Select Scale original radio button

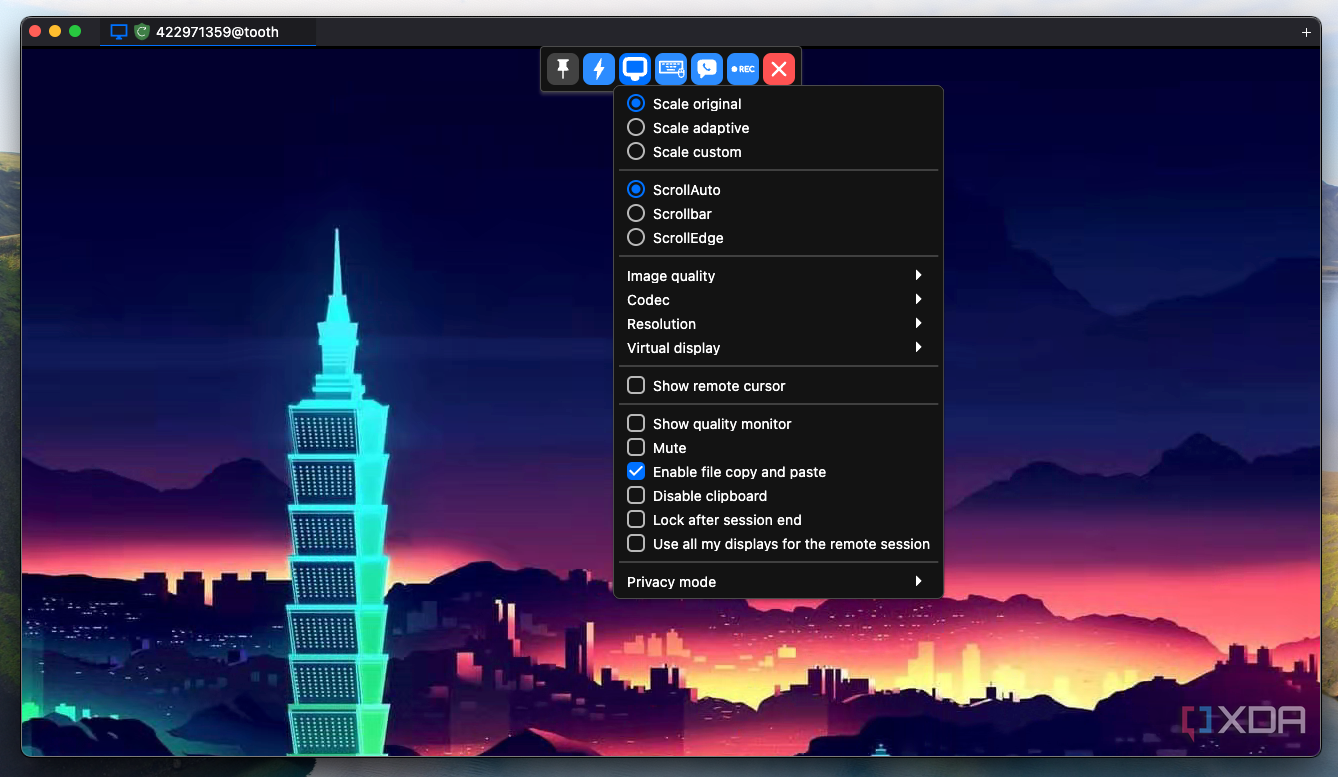point(636,103)
